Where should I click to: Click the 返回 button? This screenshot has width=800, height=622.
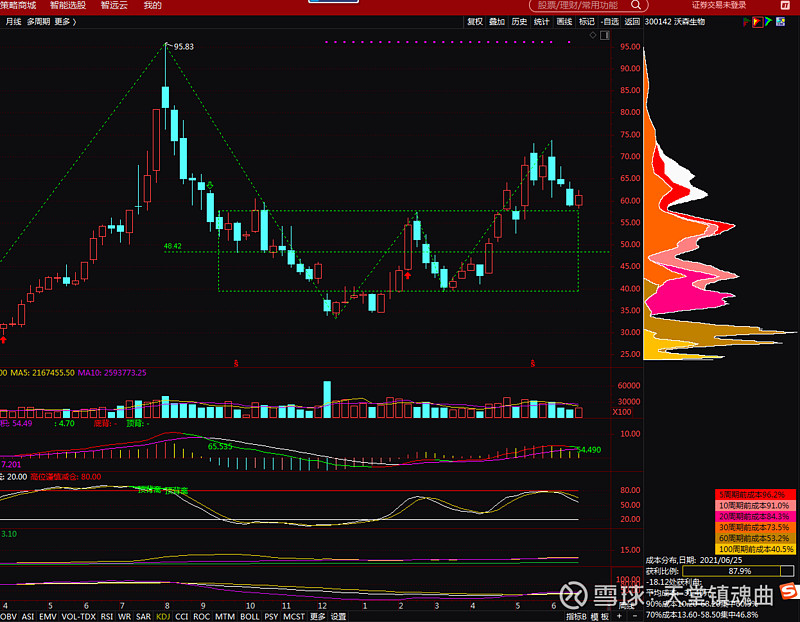tap(632, 21)
